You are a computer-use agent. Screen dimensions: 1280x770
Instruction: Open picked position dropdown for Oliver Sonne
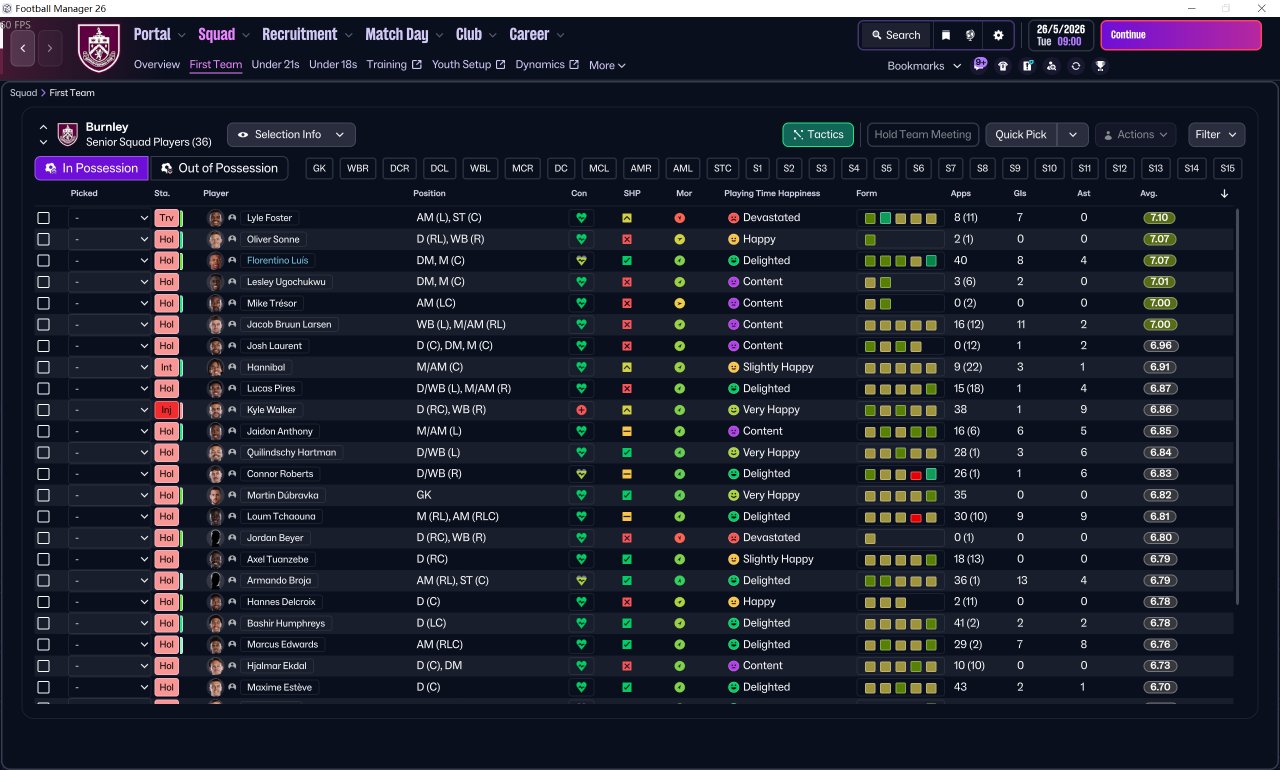(x=109, y=240)
